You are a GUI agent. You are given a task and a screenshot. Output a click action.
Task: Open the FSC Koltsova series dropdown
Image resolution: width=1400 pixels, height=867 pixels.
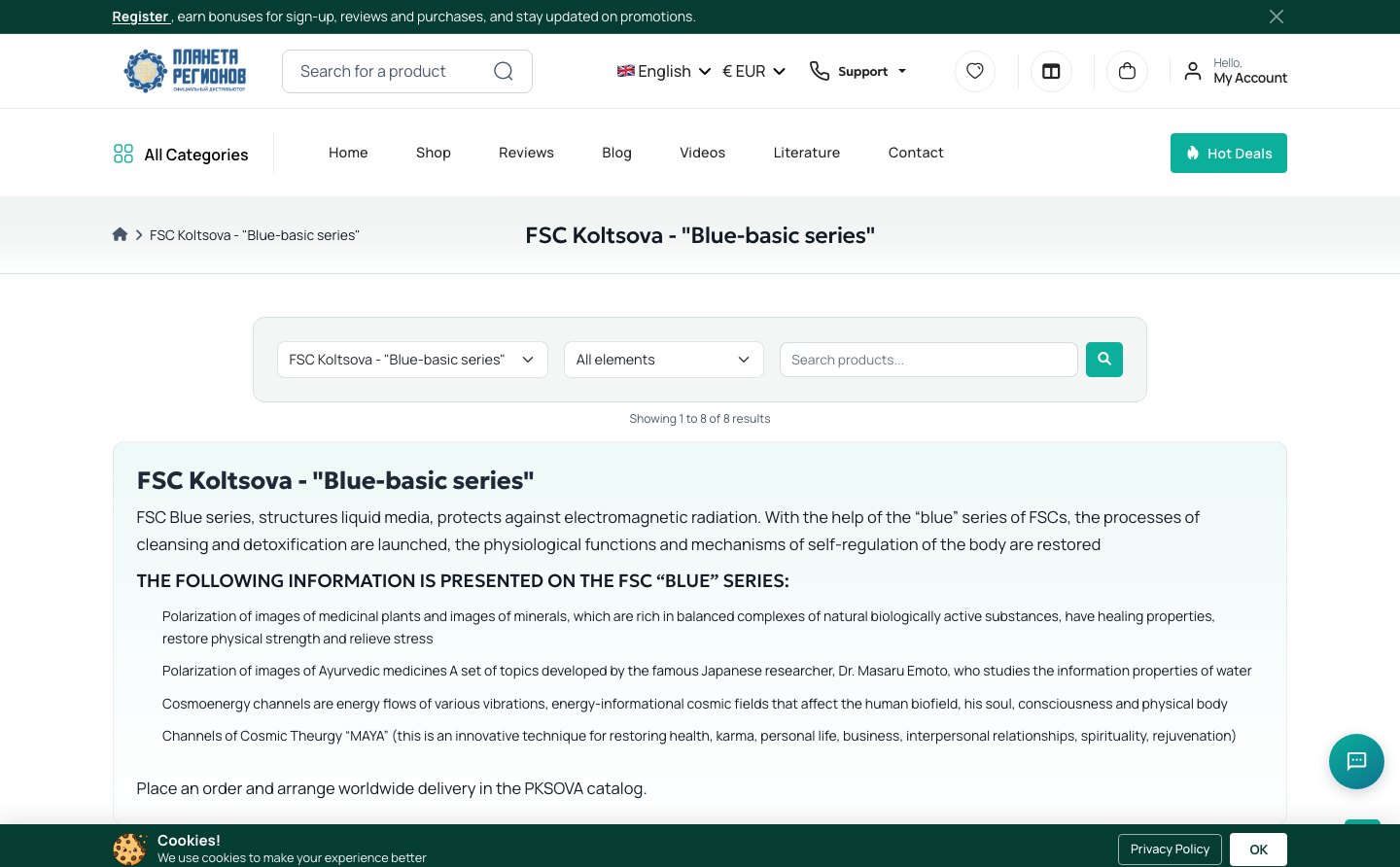click(412, 360)
